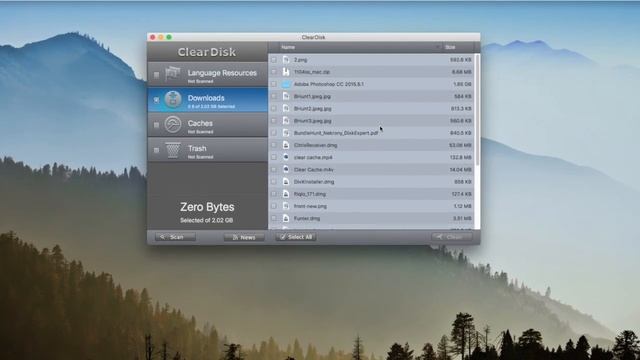Screen dimensions: 640x360
Task: Click the file icon in the 127.4 KB row
Action: point(286,194)
